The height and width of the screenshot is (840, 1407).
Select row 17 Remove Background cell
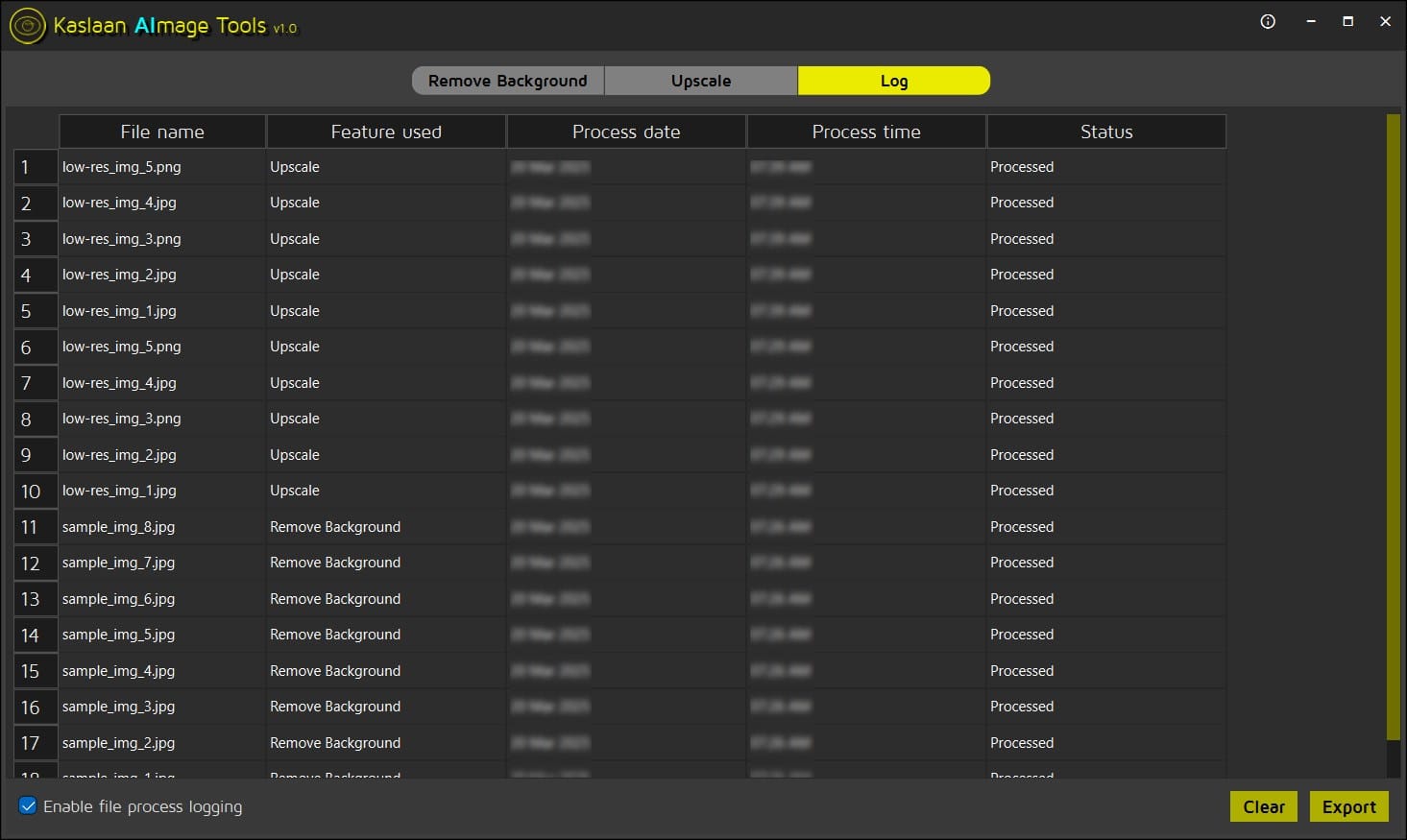click(335, 743)
